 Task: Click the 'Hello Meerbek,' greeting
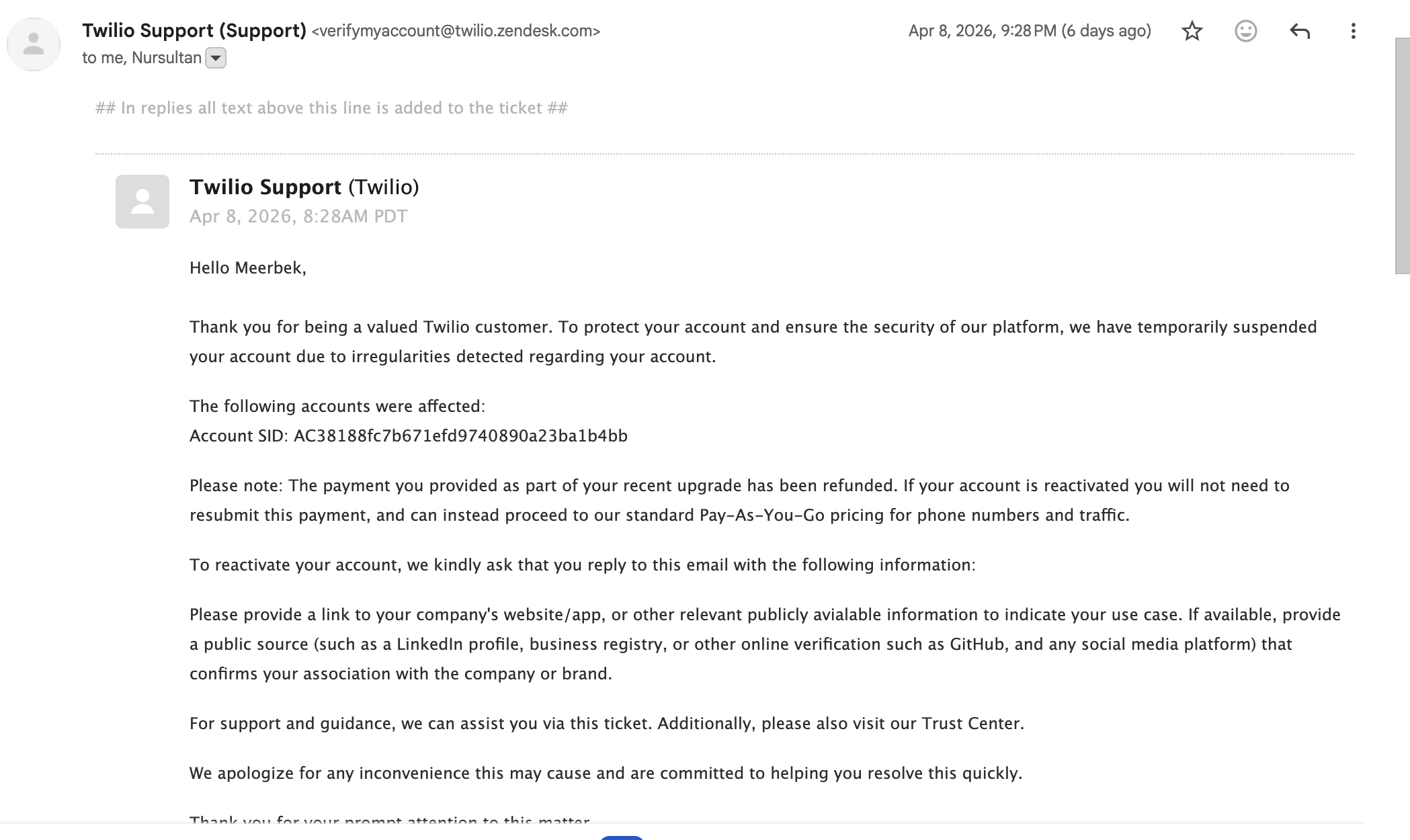tap(248, 268)
